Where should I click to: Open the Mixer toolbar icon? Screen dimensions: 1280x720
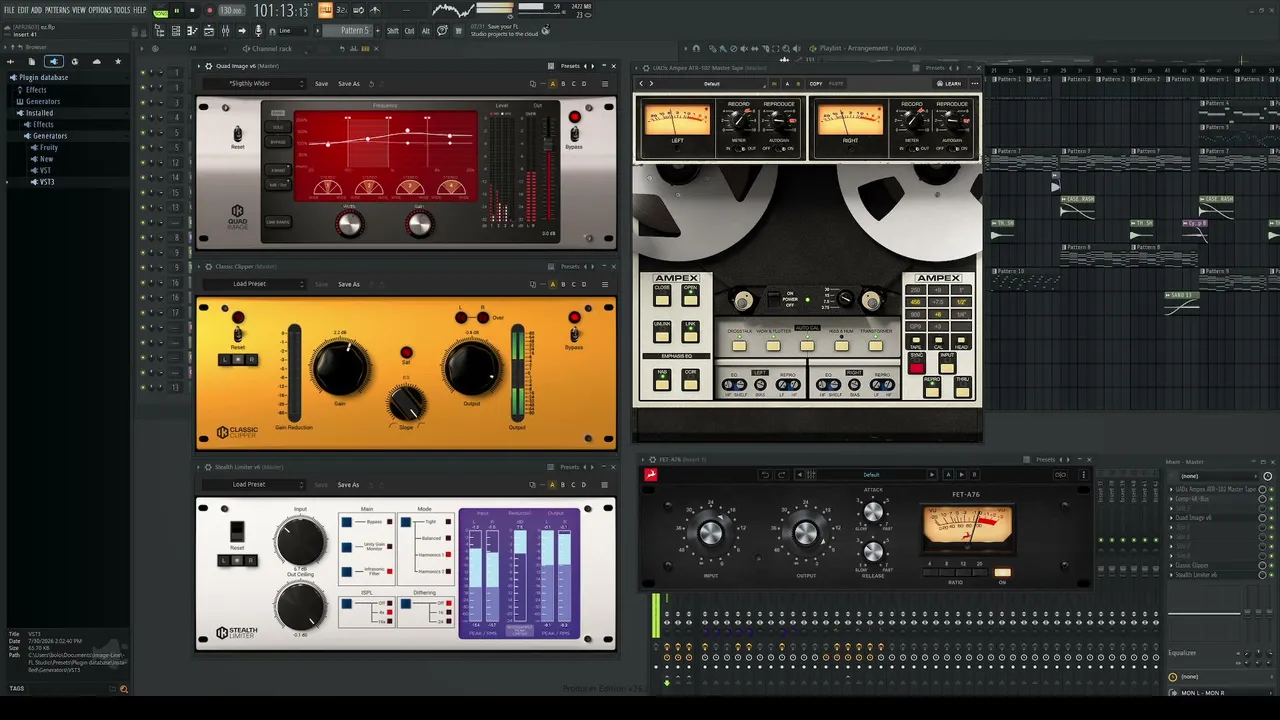tap(225, 31)
